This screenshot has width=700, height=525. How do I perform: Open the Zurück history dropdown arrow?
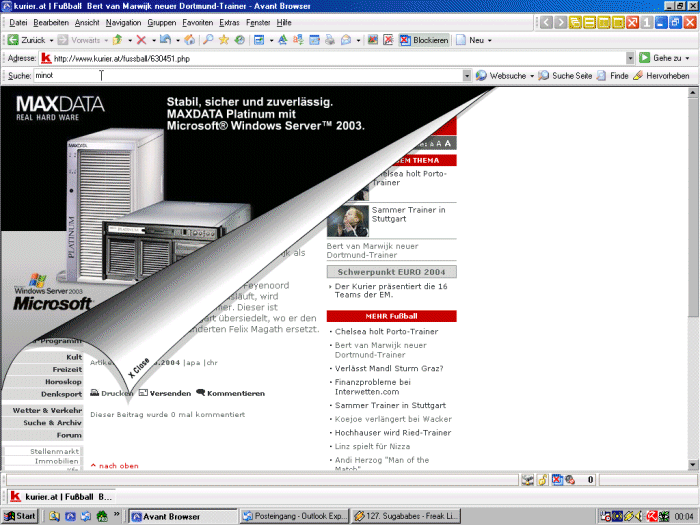click(51, 40)
